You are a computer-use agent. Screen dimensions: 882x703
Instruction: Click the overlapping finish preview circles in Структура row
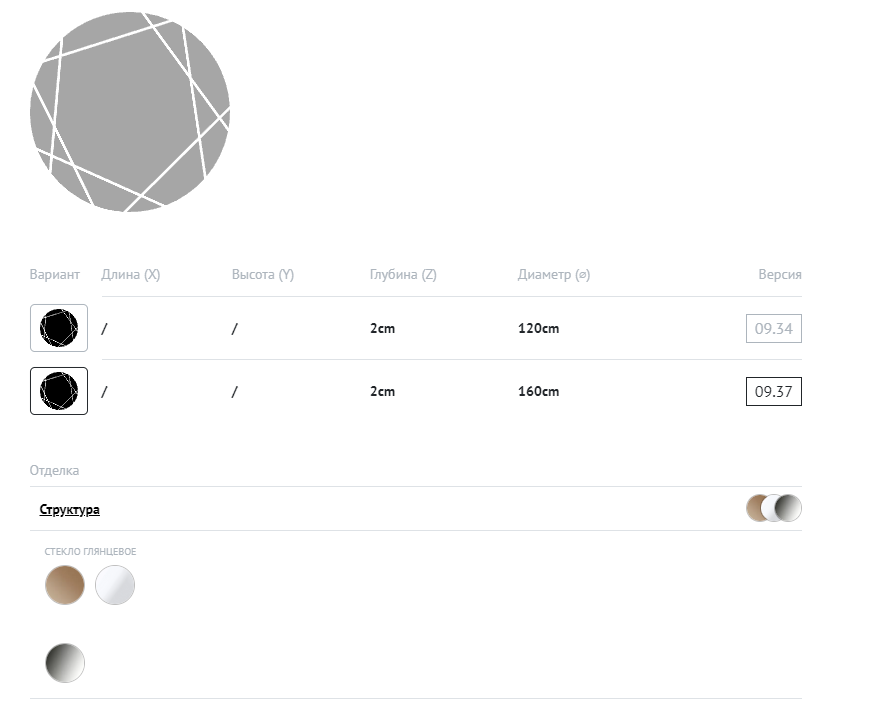(774, 508)
